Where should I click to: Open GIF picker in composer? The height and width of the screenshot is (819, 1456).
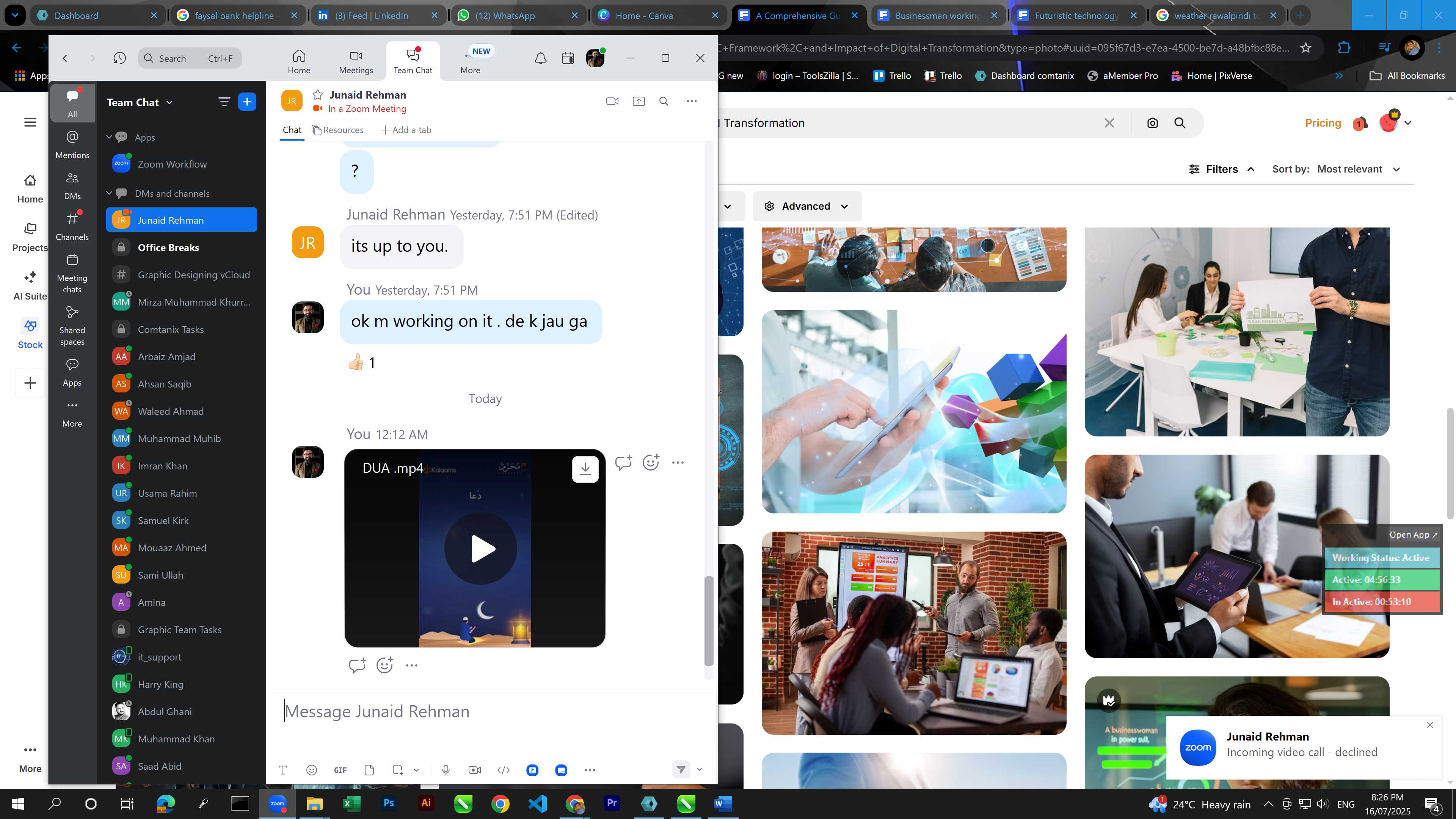pos(340,770)
